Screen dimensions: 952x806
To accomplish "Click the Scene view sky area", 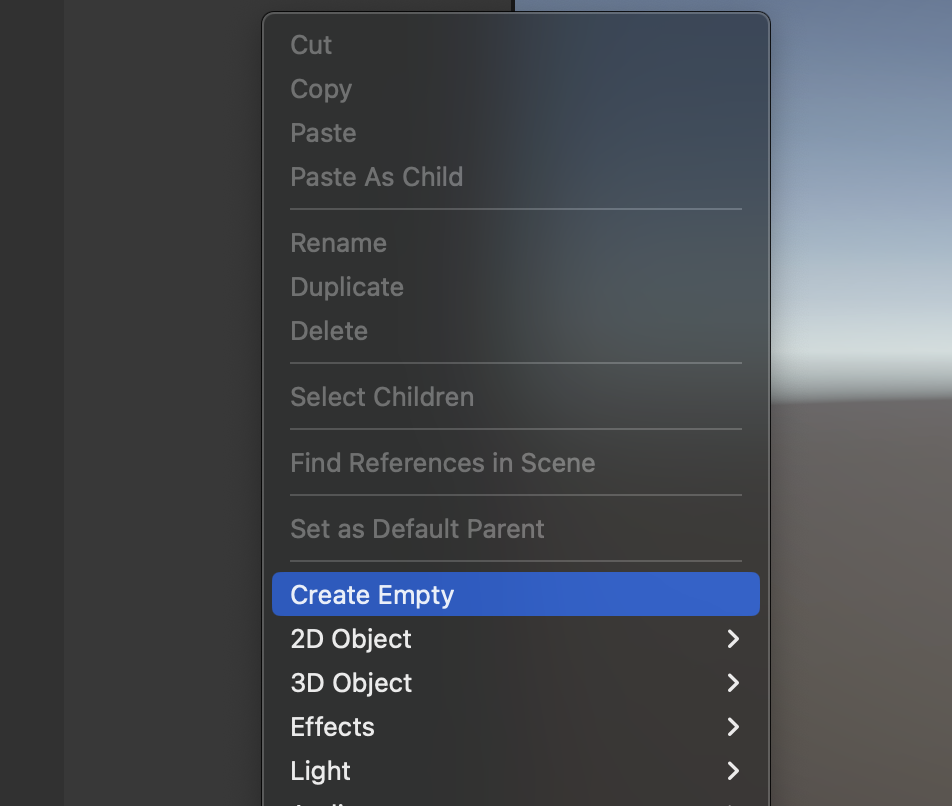I will pyautogui.click(x=860, y=150).
